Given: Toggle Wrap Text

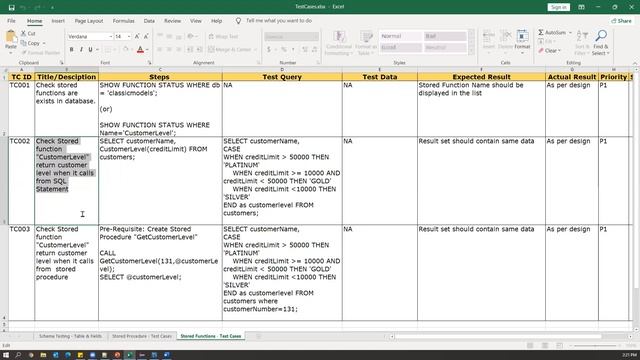Looking at the screenshot, I should point(223,36).
